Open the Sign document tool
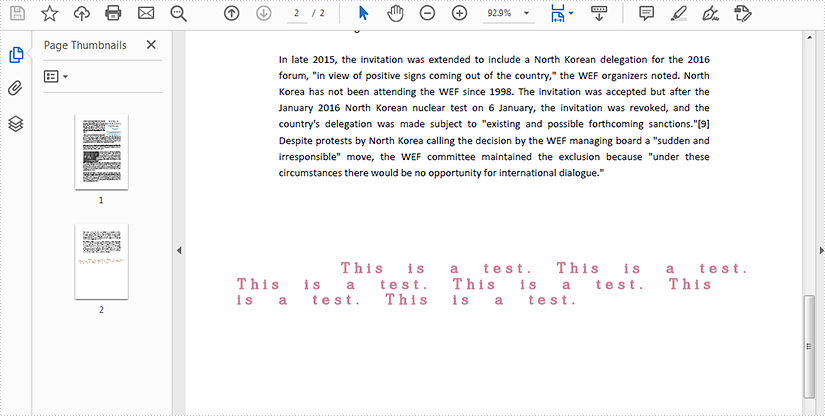 point(711,13)
